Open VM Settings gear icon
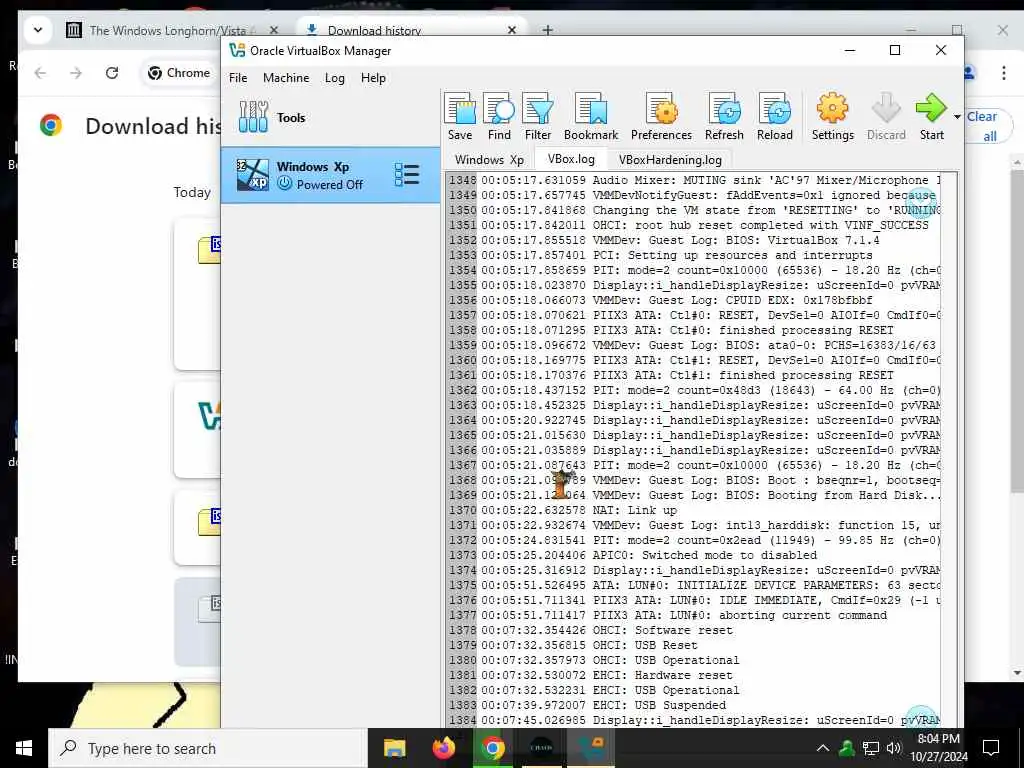Image resolution: width=1024 pixels, height=768 pixels. tap(833, 117)
